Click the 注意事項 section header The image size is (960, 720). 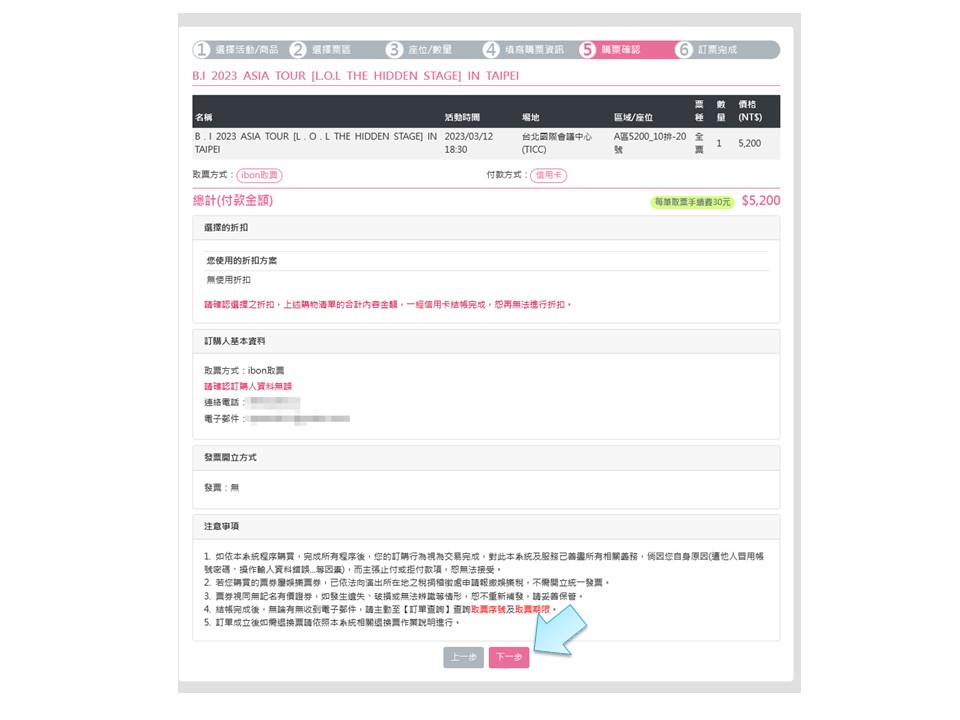[x=222, y=526]
